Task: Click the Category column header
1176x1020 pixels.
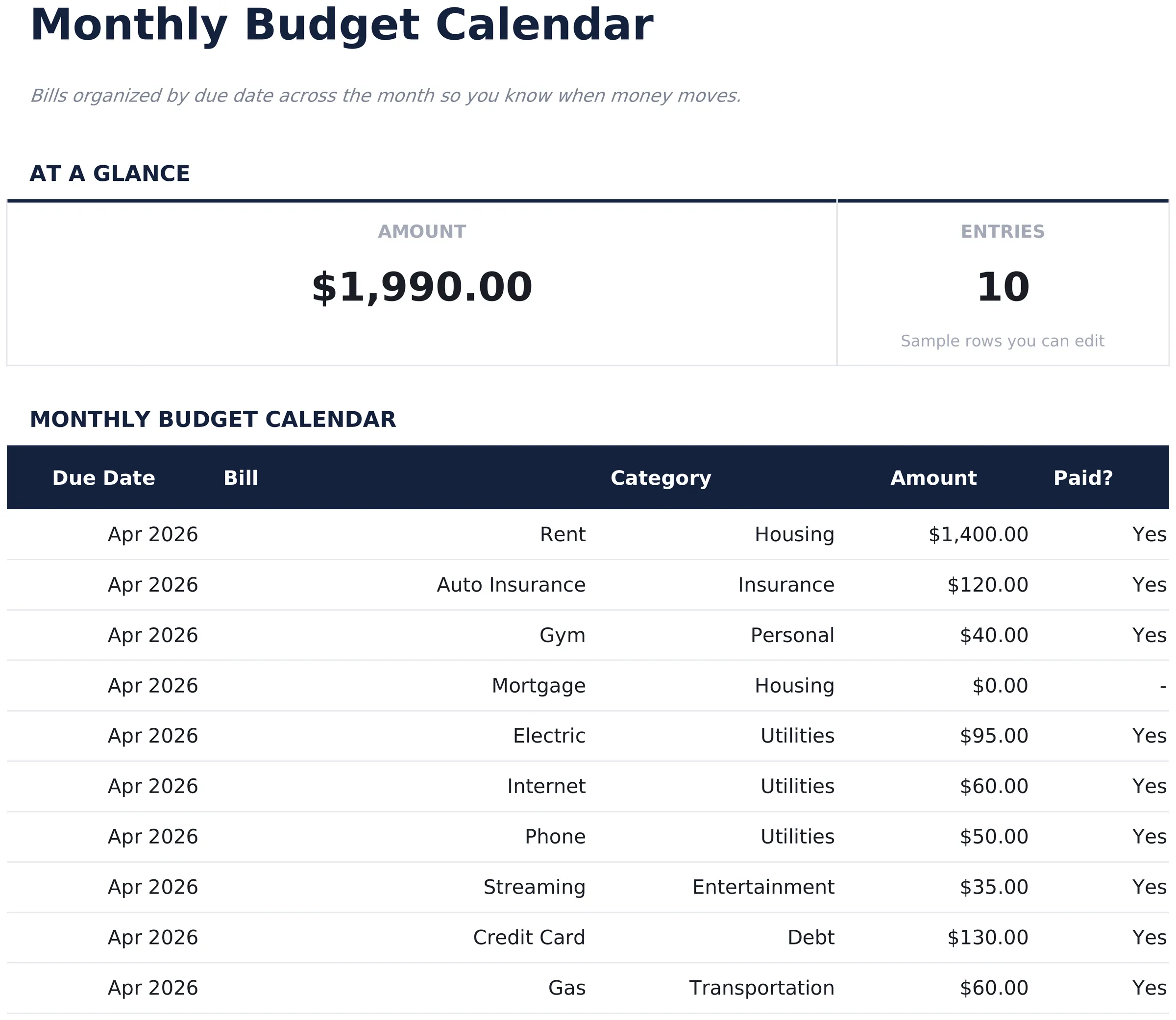Action: coord(661,478)
